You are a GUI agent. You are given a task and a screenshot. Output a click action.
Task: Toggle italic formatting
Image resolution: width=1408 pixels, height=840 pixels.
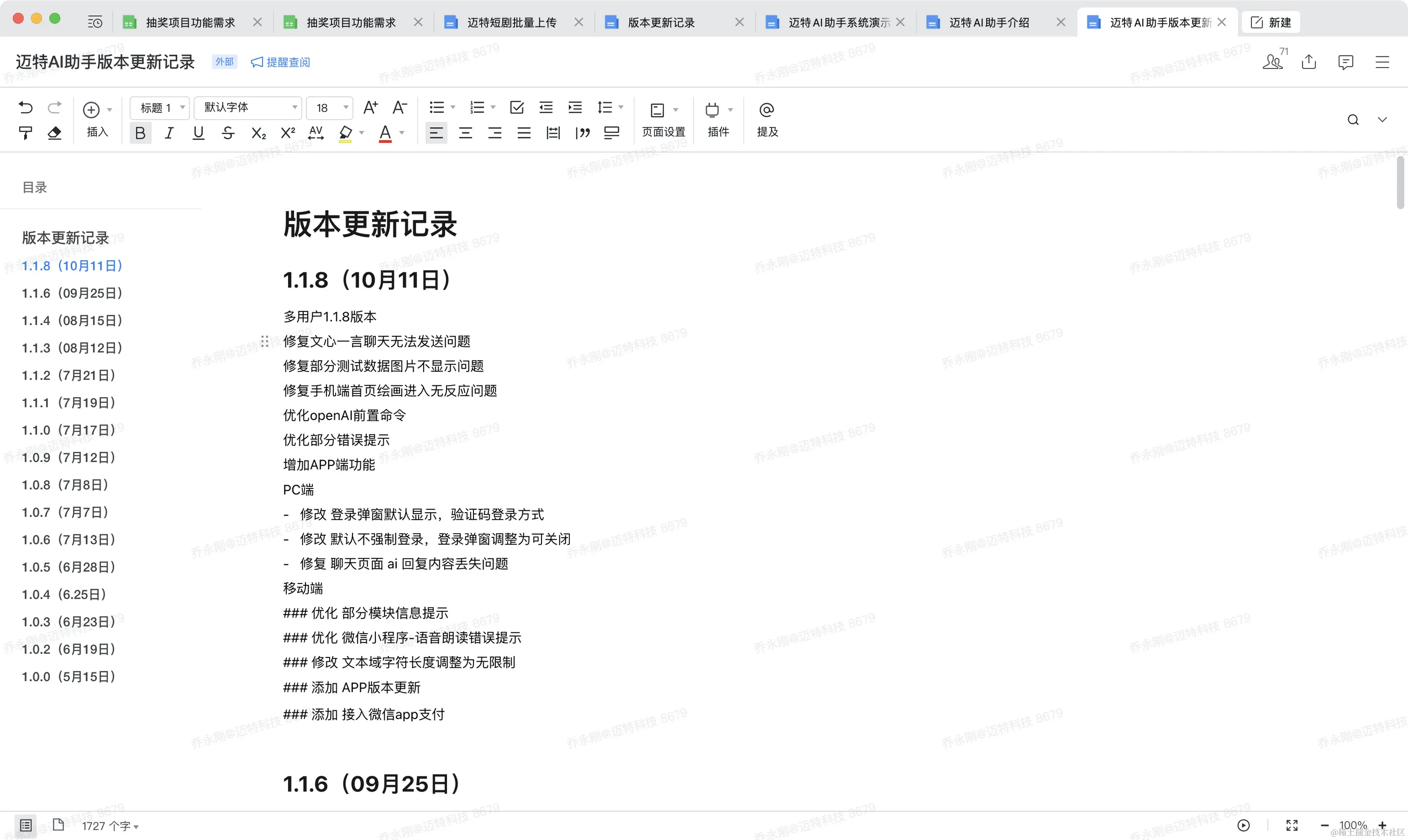point(169,133)
